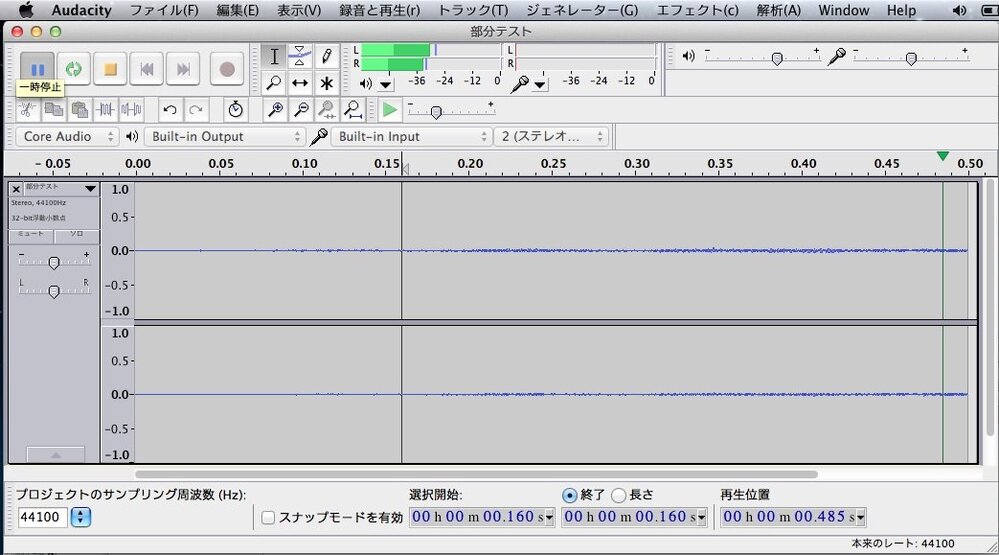Select the Draw pencil tool

(326, 56)
